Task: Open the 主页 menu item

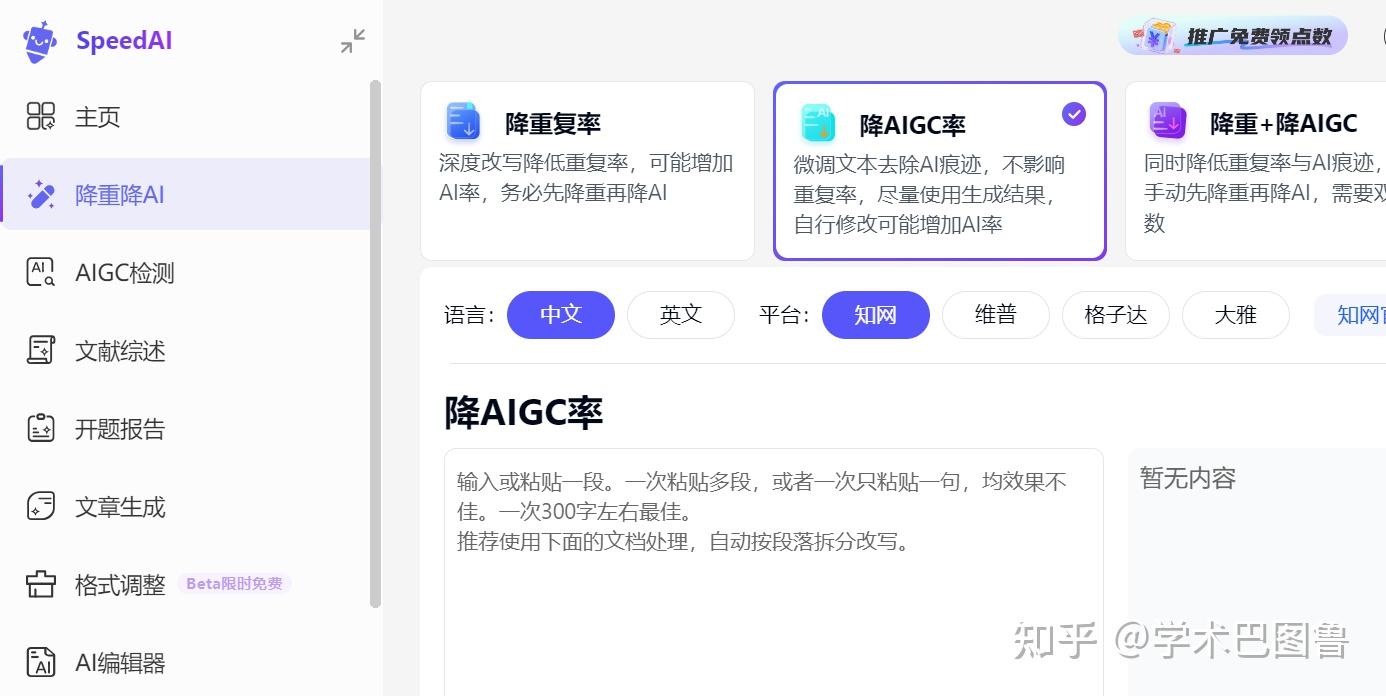Action: pyautogui.click(x=185, y=116)
